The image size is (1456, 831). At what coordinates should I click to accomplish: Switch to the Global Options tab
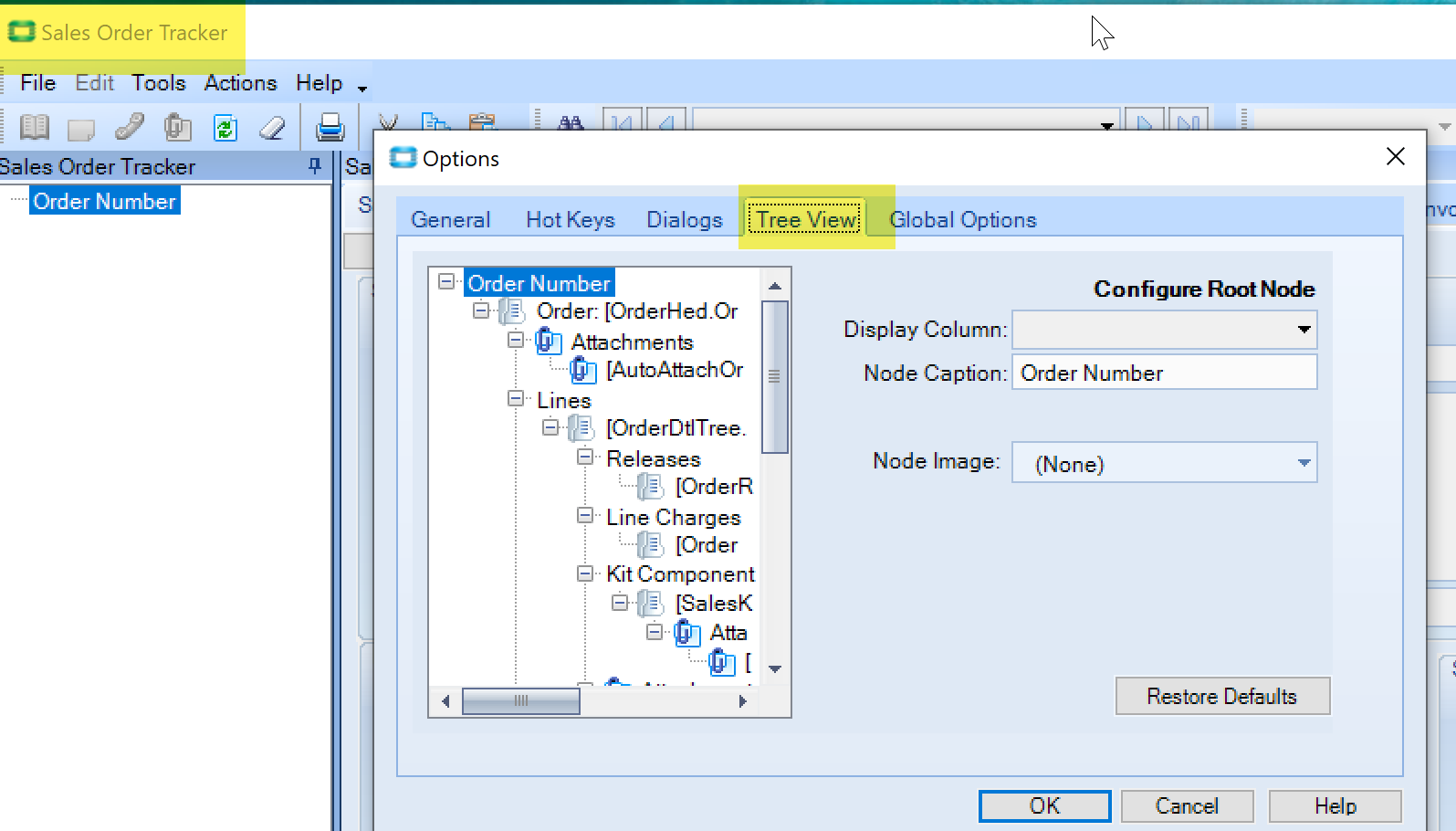click(963, 220)
